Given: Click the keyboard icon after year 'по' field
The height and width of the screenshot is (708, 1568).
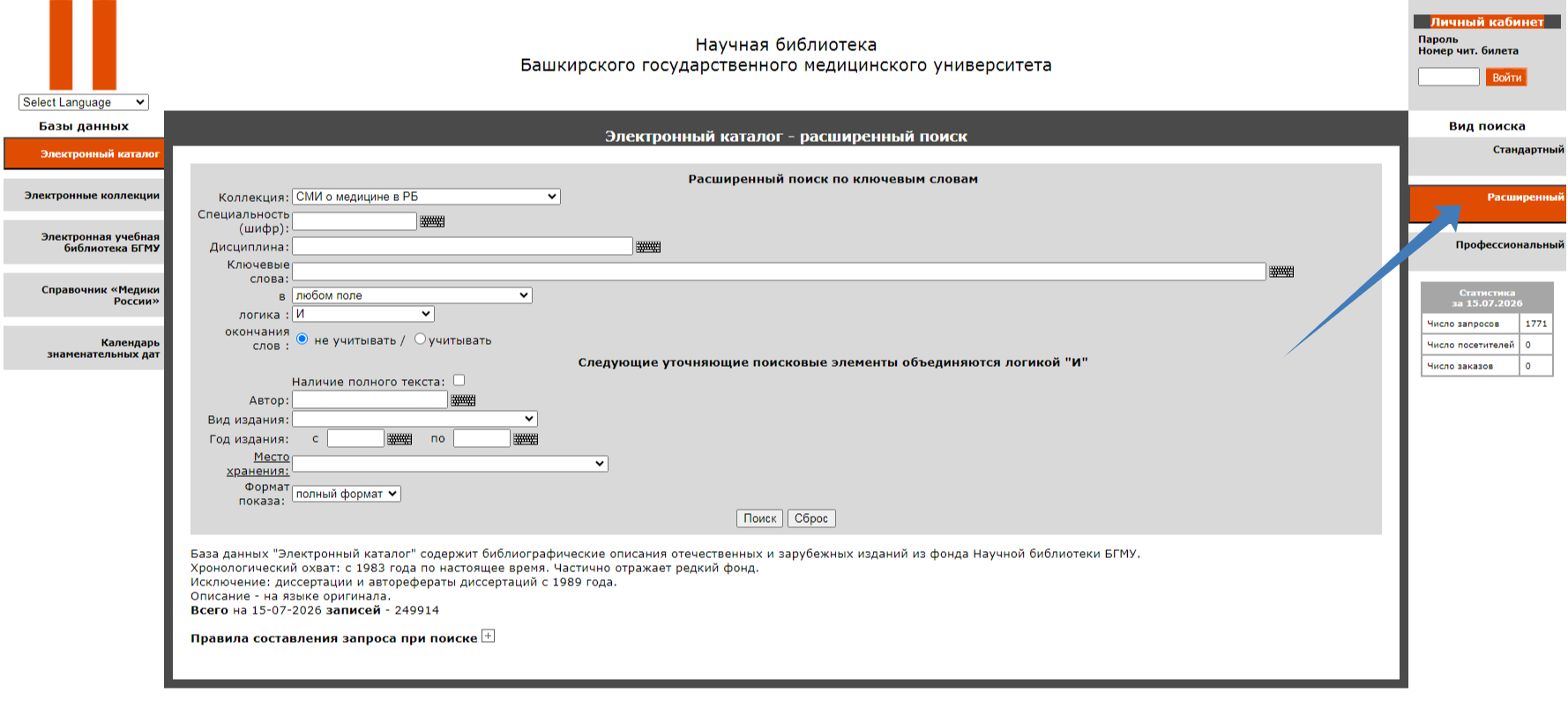Looking at the screenshot, I should click(526, 439).
